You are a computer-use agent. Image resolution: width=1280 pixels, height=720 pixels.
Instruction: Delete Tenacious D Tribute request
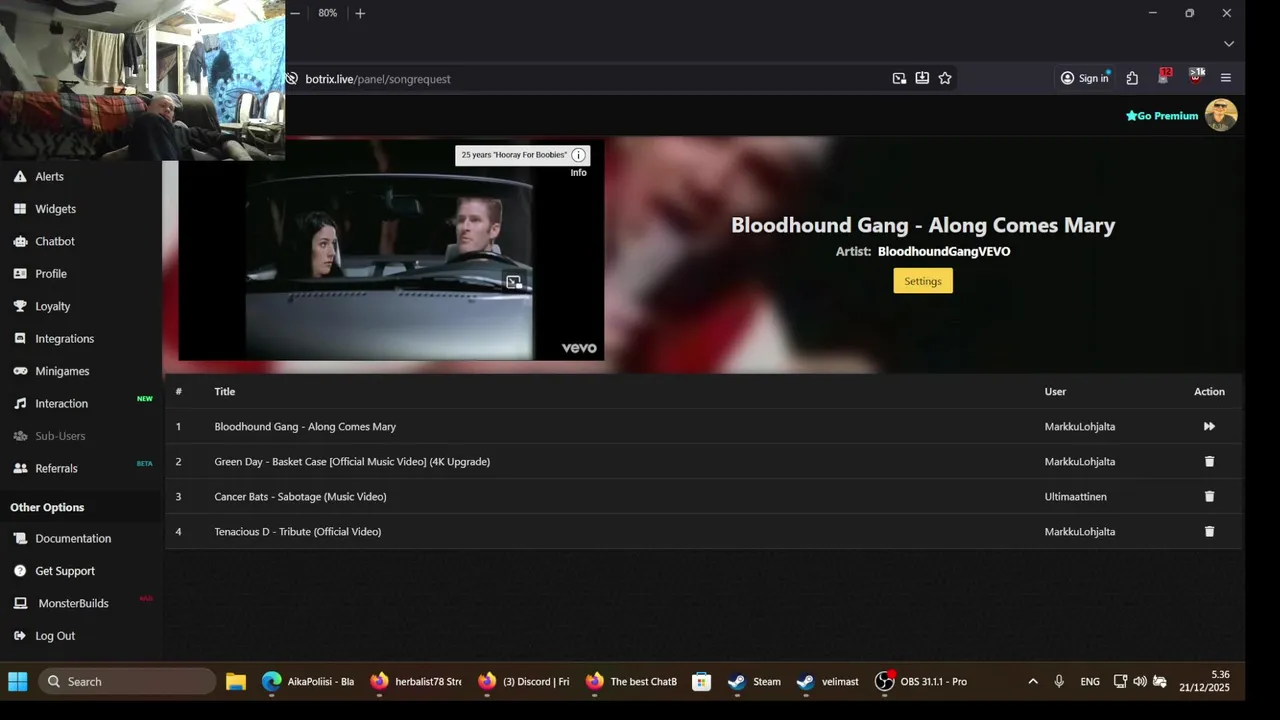click(x=1209, y=531)
